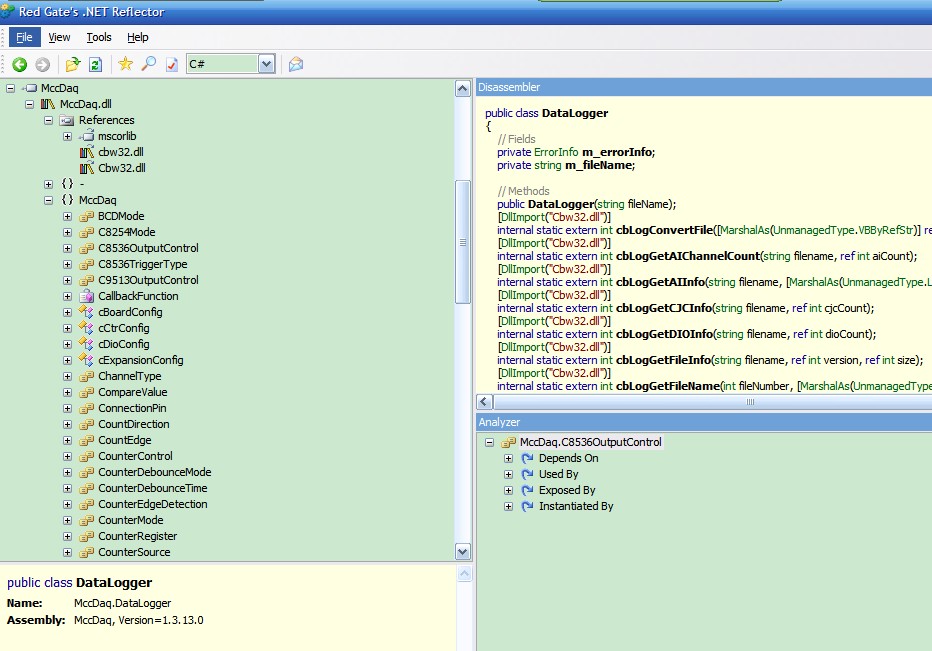Viewport: 932px width, 651px height.
Task: Expand the BCDMode tree node
Action: (x=68, y=216)
